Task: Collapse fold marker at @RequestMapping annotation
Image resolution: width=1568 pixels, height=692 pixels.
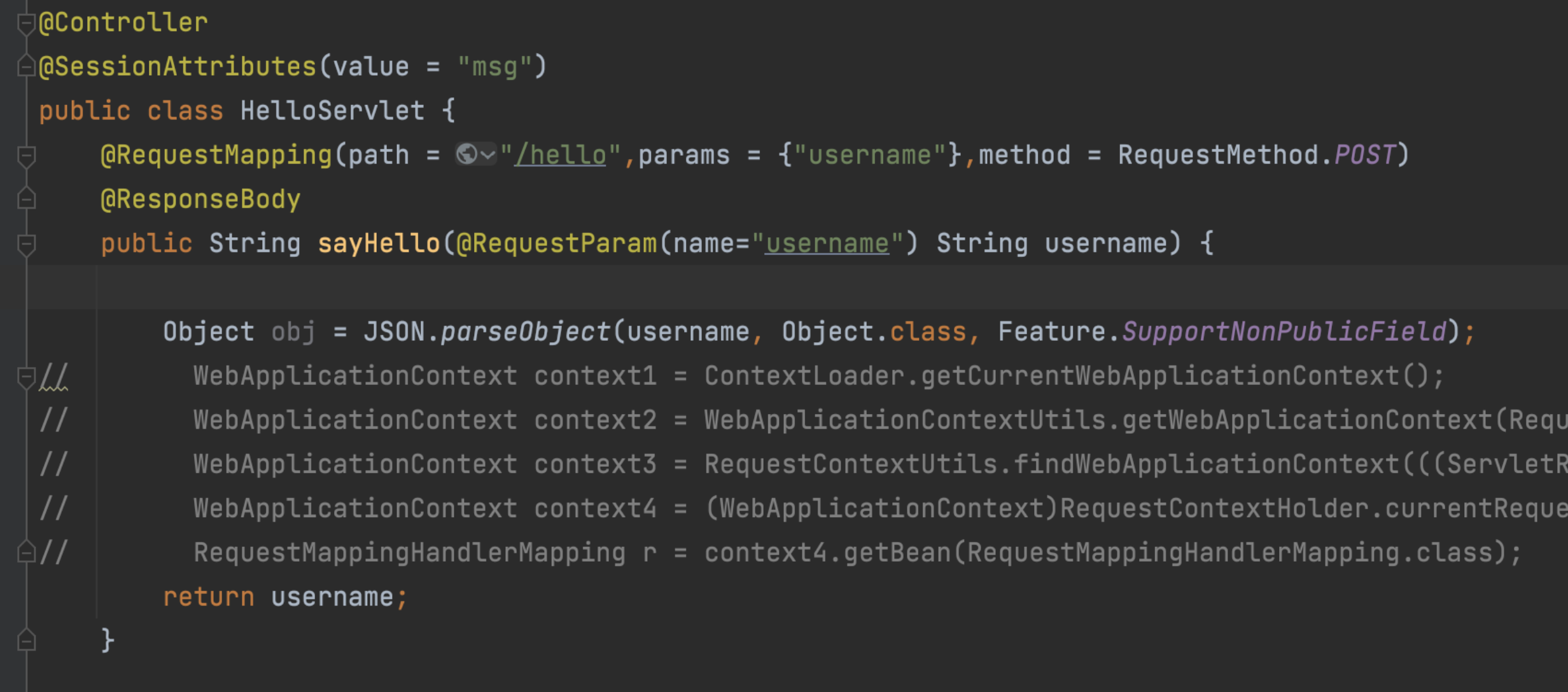Action: [x=26, y=155]
